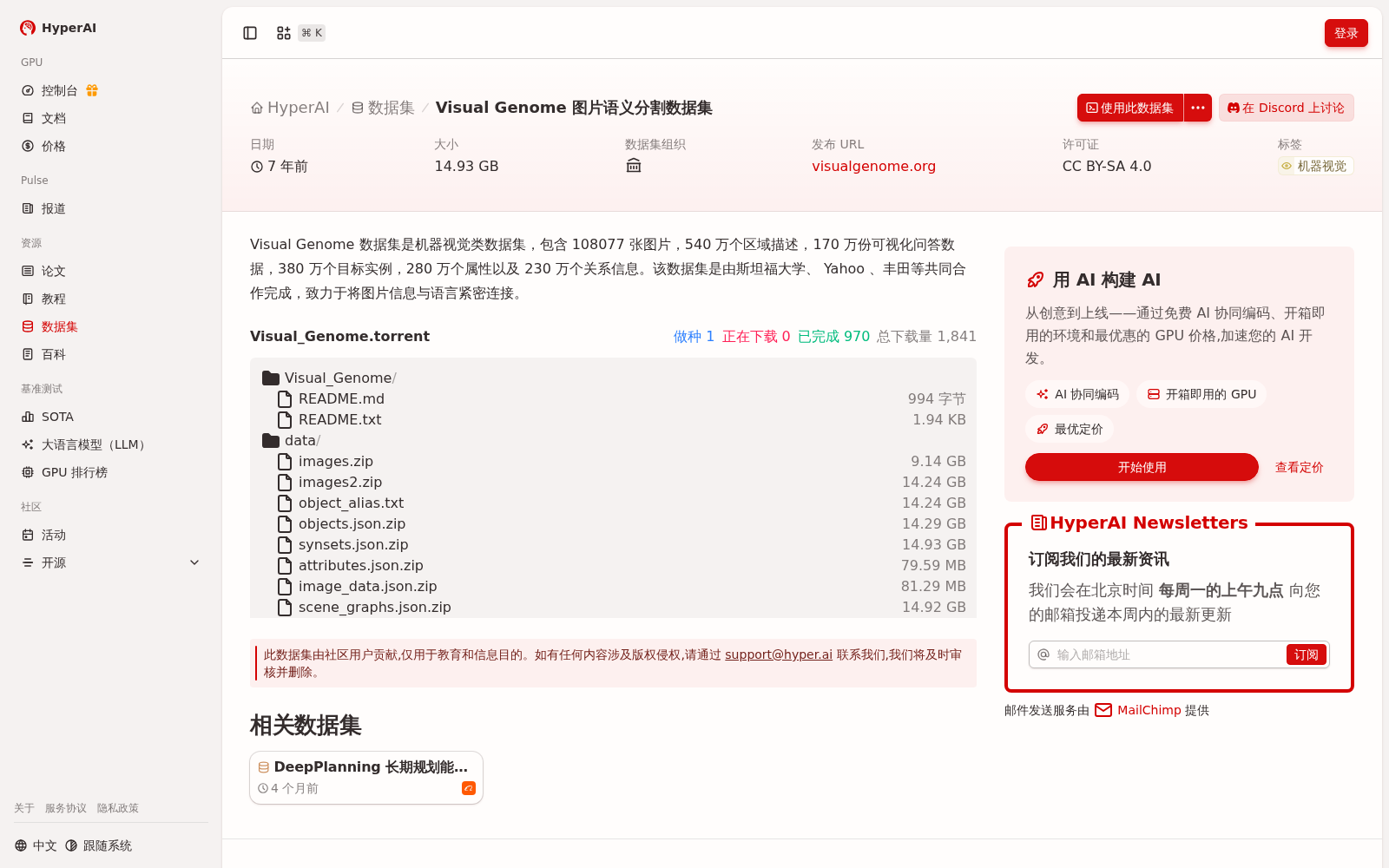
Task: Click the 已完成 970 count
Action: tap(833, 336)
